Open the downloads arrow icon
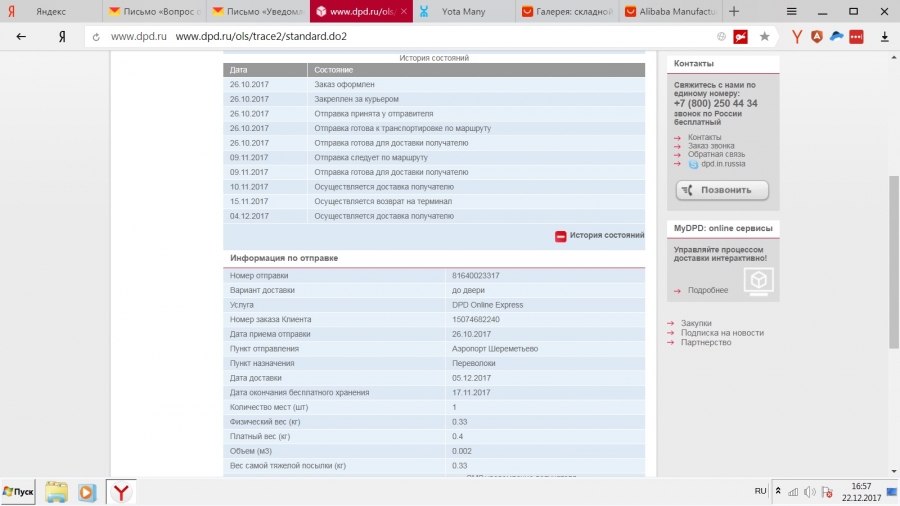 [884, 36]
